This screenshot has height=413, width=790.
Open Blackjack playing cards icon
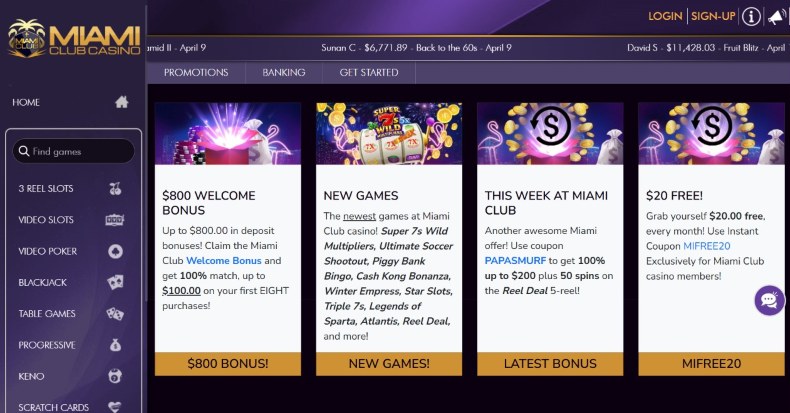(x=115, y=282)
